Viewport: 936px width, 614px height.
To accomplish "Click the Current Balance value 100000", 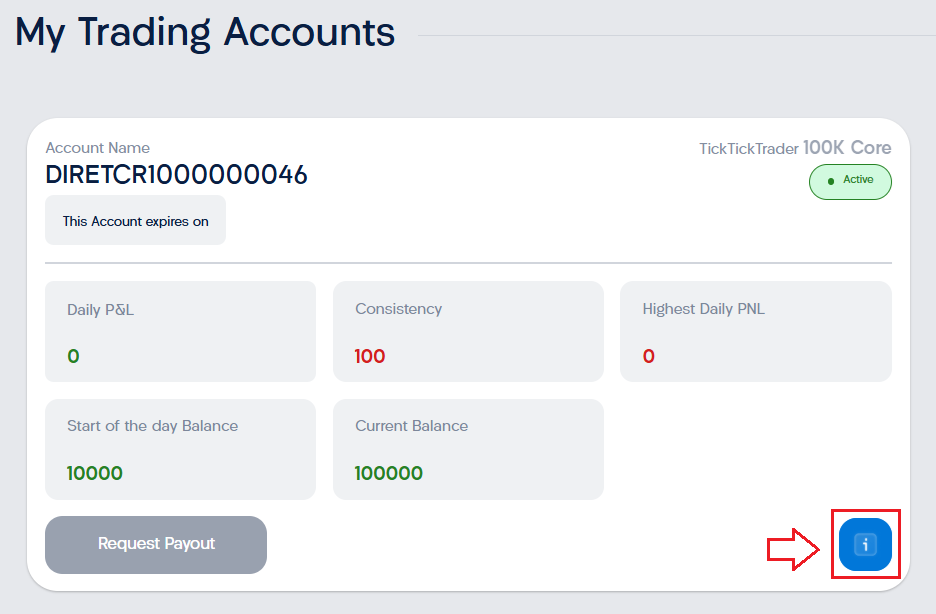I will tap(389, 473).
